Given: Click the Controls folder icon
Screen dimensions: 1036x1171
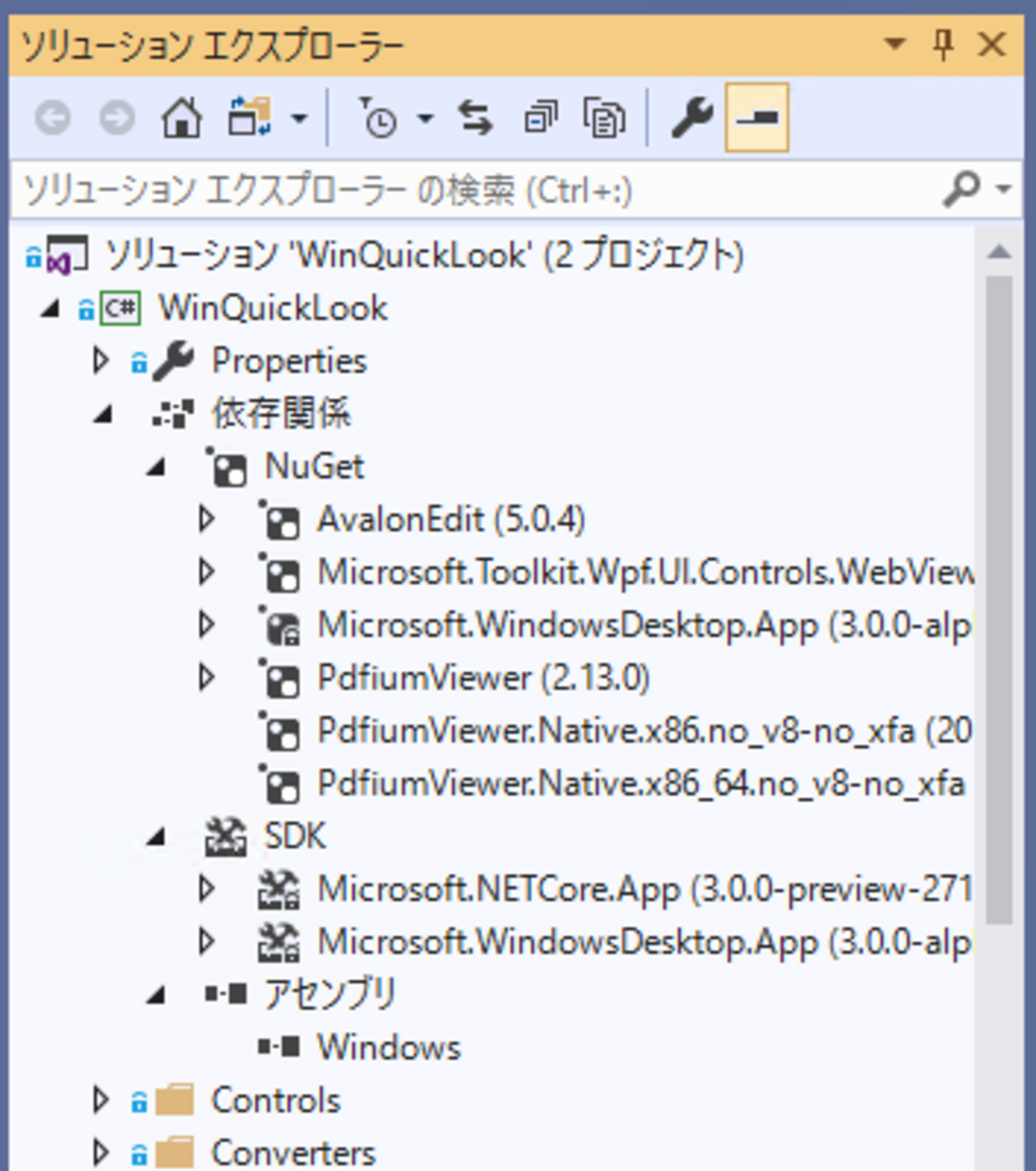Looking at the screenshot, I should click(x=175, y=1100).
